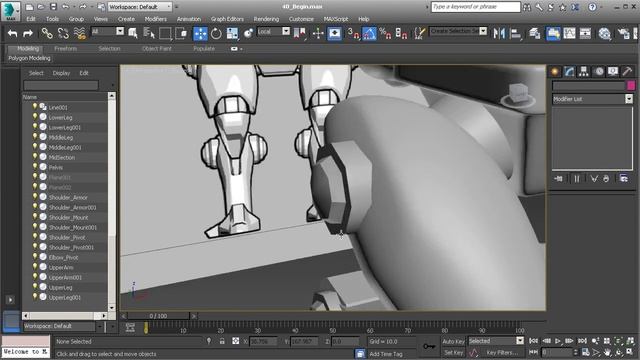Activate the Select and Scale tool
The height and width of the screenshot is (360, 640).
[232, 33]
